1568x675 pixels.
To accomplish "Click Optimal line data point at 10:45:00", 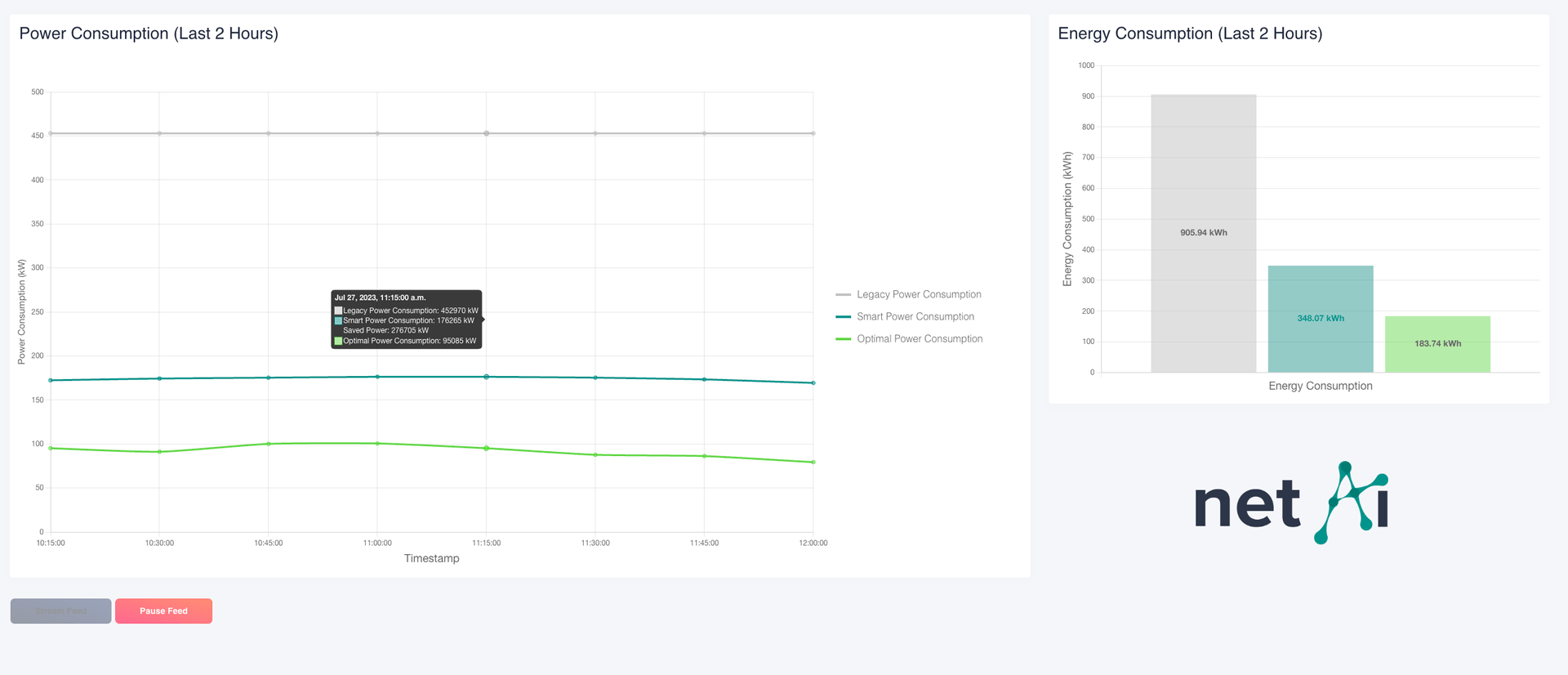I will 269,444.
